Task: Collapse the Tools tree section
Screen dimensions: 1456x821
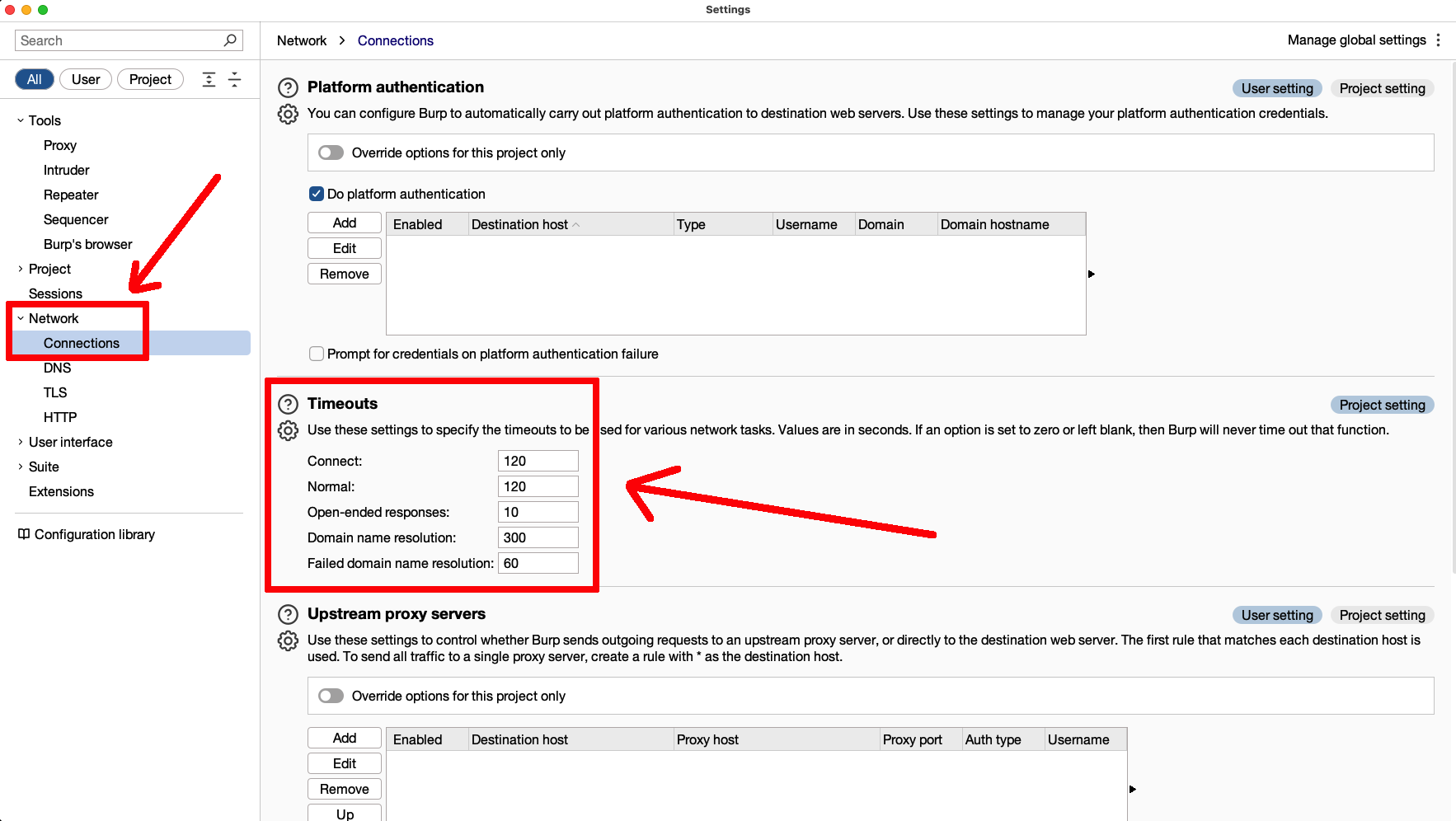Action: coord(21,120)
